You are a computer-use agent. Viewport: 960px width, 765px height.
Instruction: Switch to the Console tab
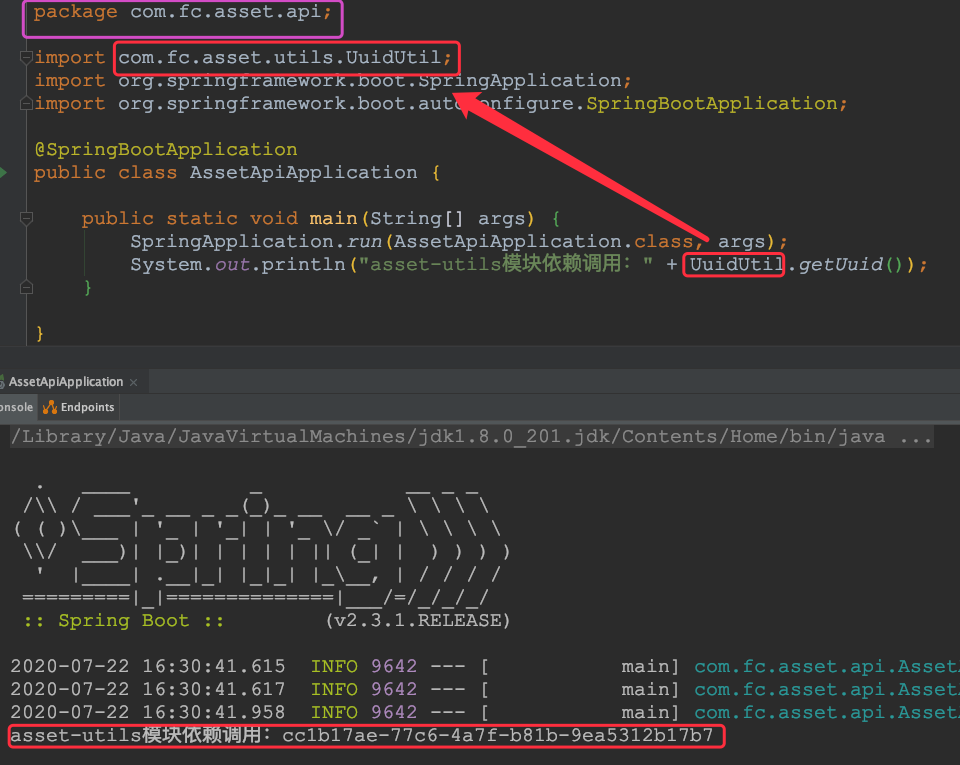pos(14,407)
